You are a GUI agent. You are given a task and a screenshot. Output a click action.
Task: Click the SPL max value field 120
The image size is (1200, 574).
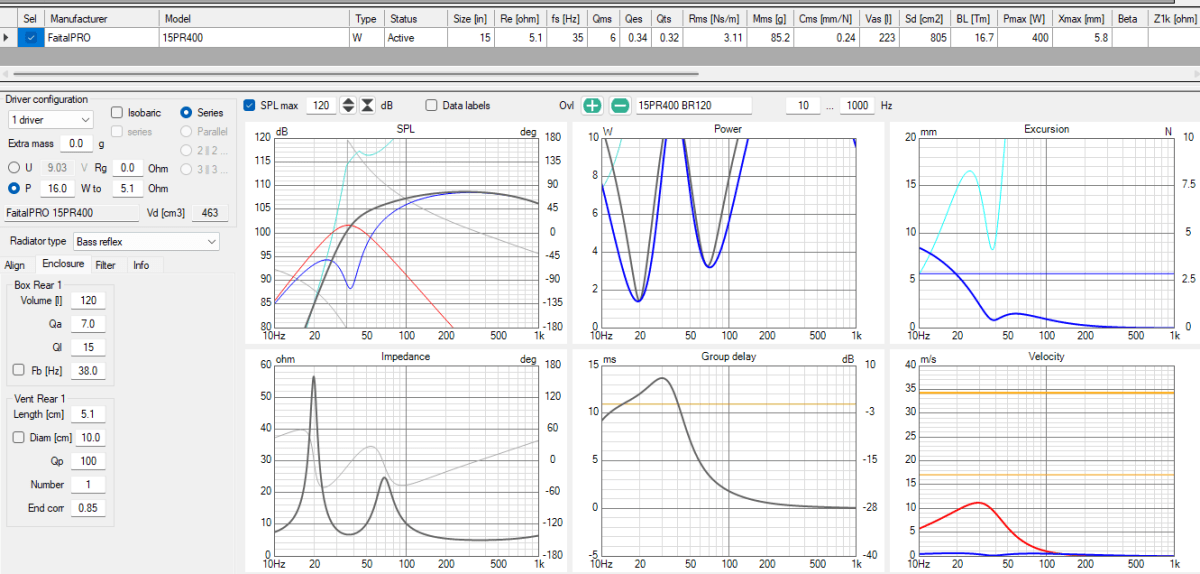click(x=321, y=105)
